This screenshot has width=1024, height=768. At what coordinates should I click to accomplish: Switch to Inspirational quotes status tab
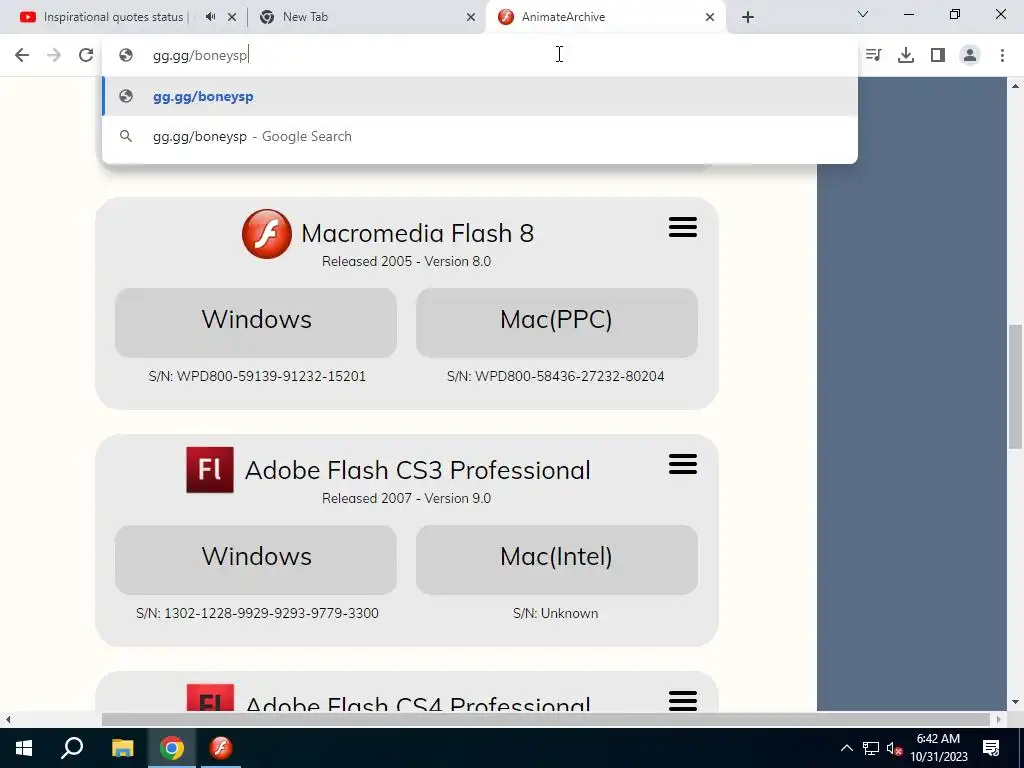pyautogui.click(x=112, y=17)
